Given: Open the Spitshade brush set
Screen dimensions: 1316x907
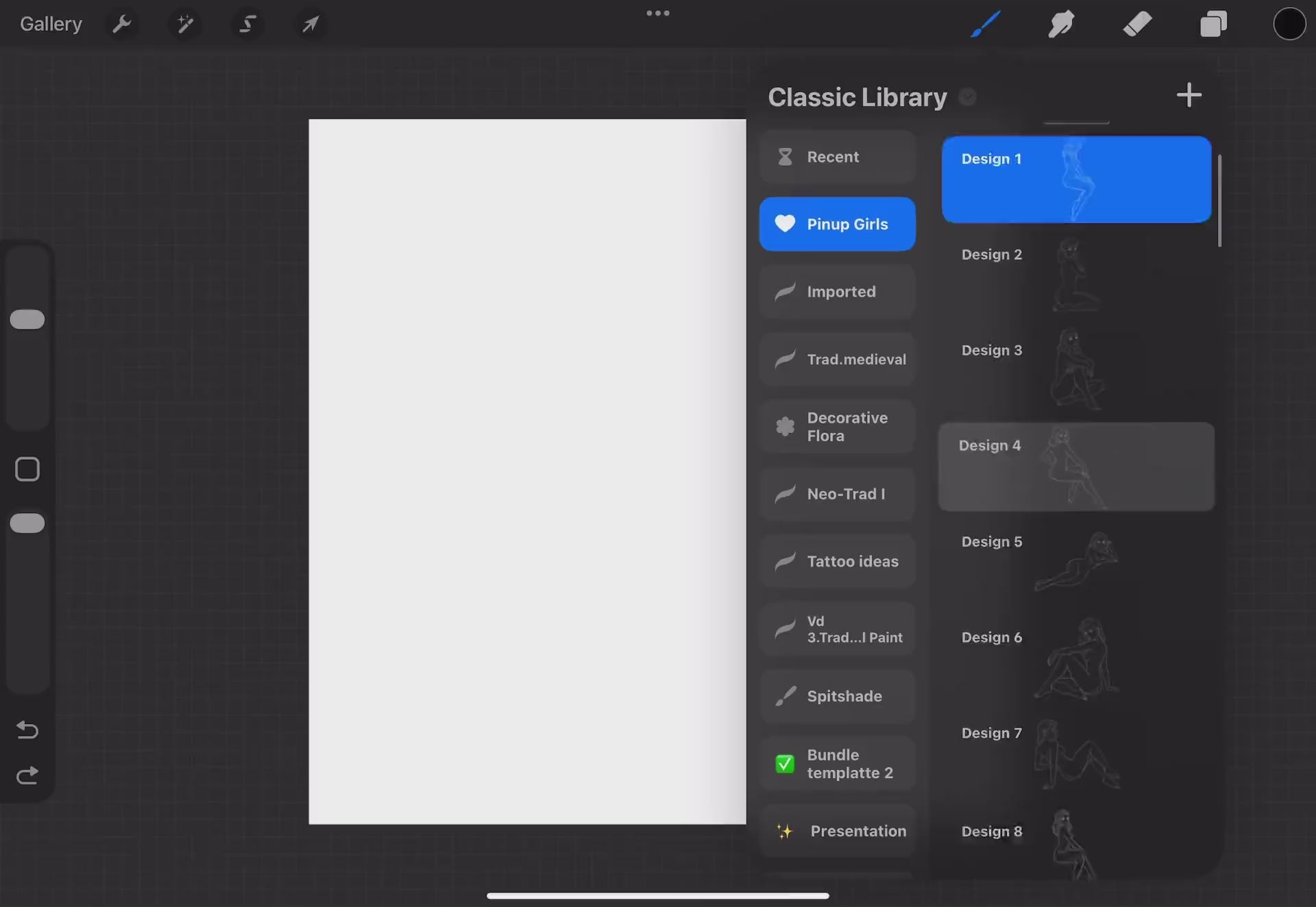Looking at the screenshot, I should pyautogui.click(x=837, y=696).
